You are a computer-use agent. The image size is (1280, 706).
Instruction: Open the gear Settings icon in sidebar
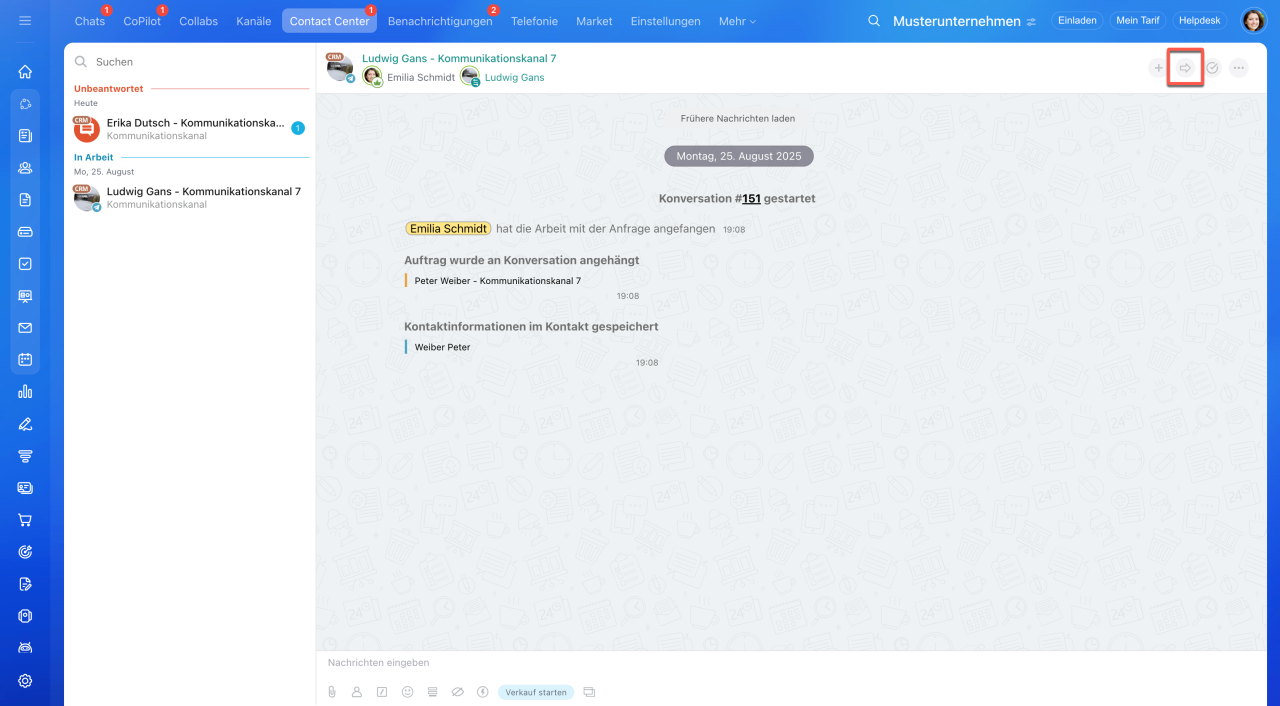click(25, 681)
